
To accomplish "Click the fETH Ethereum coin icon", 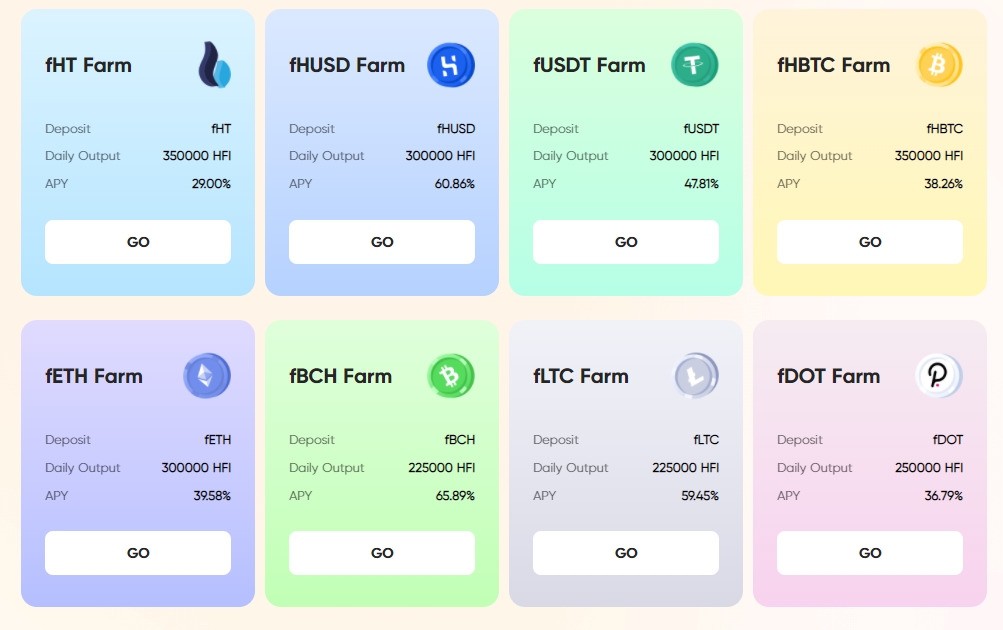I will (x=207, y=377).
